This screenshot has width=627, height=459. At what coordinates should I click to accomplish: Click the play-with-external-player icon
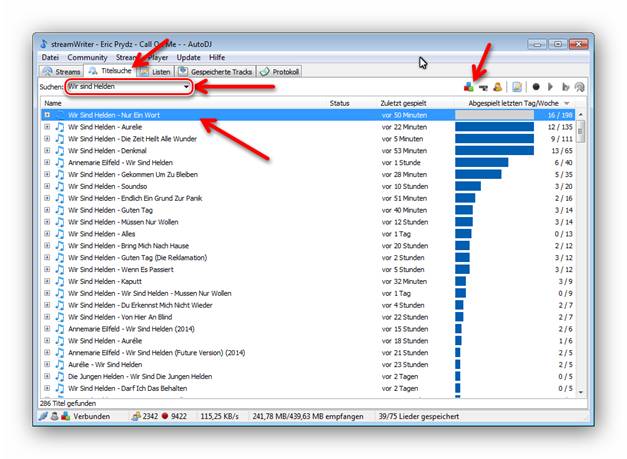(565, 87)
